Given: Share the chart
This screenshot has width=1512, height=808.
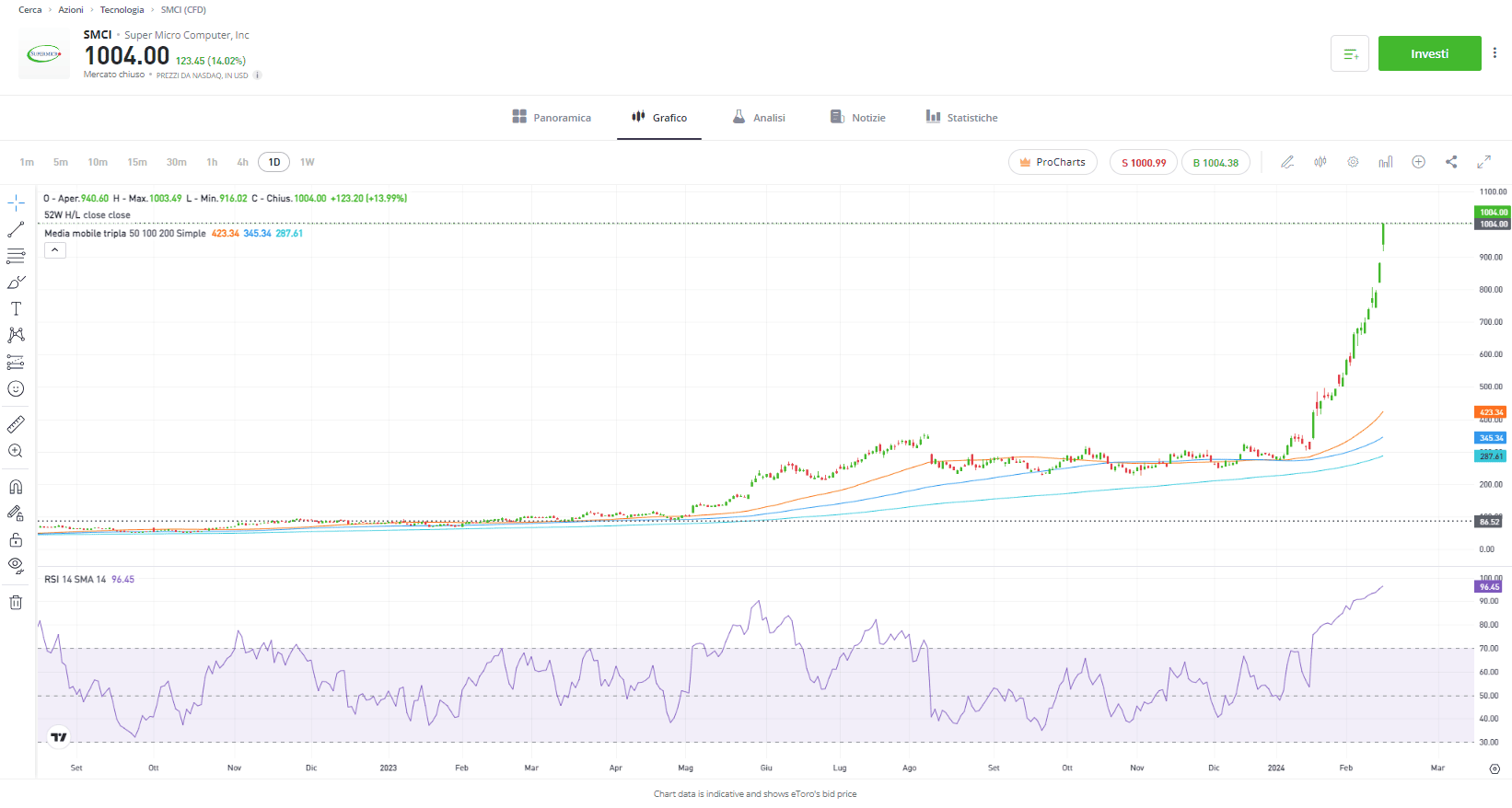Looking at the screenshot, I should tap(1451, 162).
